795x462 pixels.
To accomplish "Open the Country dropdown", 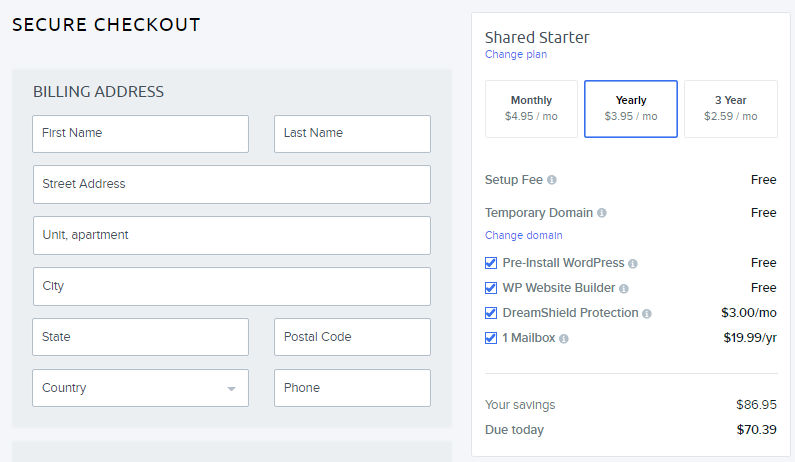I will pyautogui.click(x=140, y=388).
